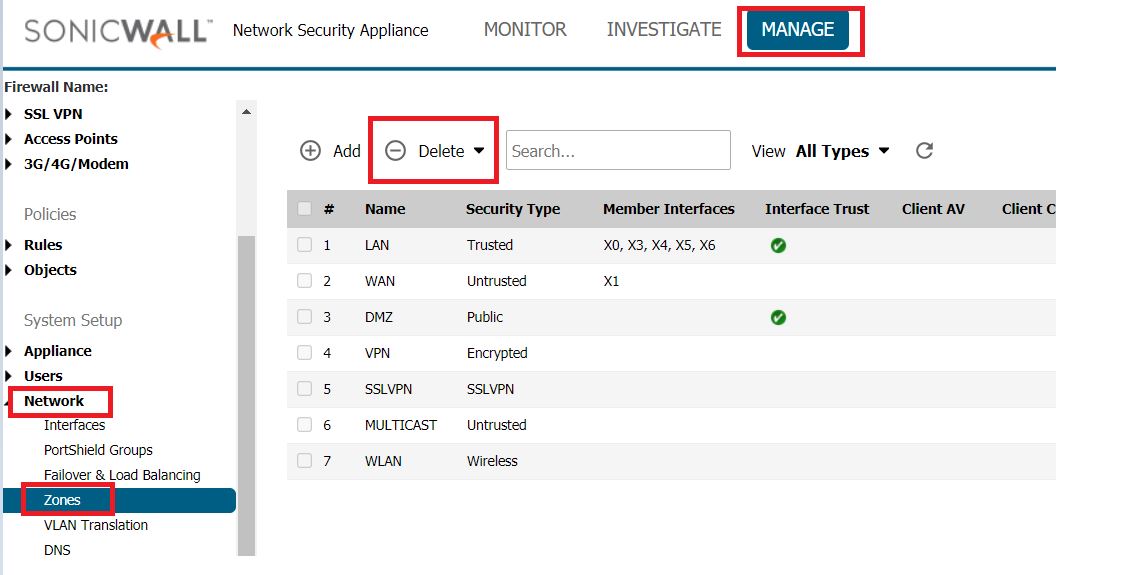Refresh the zones table
Viewport: 1131px width, 575px height.
[x=924, y=151]
